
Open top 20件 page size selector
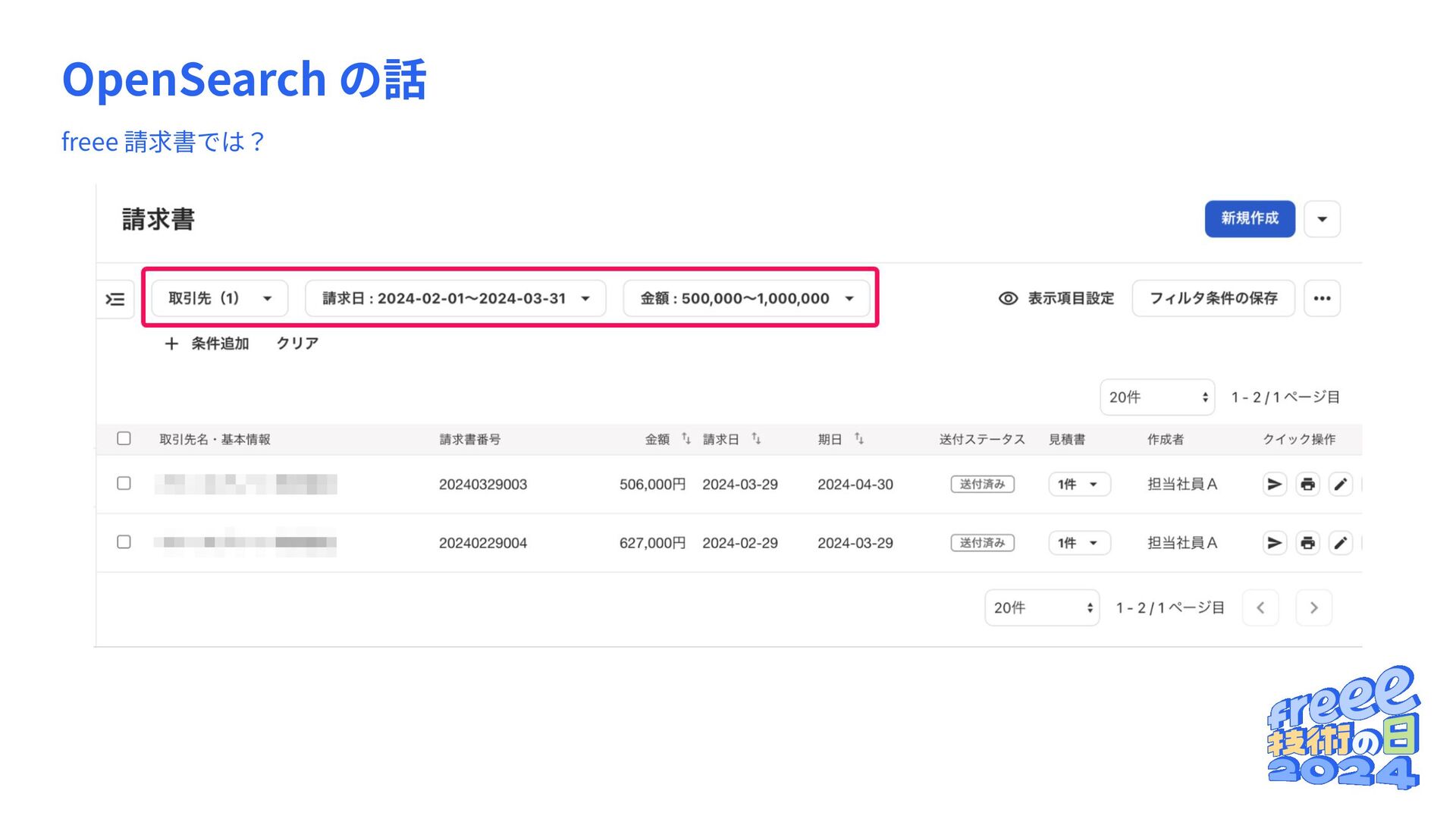[x=1157, y=397]
